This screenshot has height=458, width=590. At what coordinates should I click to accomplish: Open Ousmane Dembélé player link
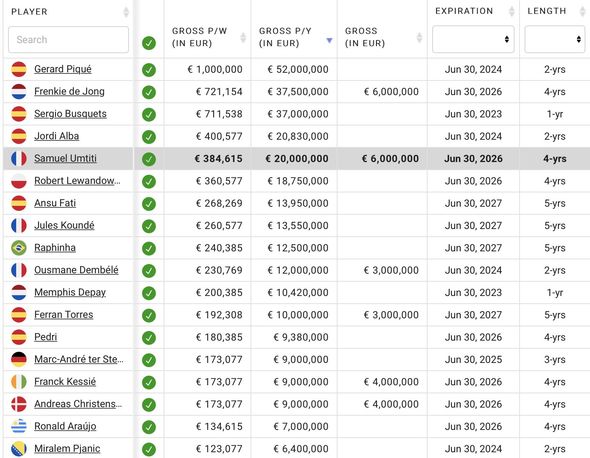point(76,270)
